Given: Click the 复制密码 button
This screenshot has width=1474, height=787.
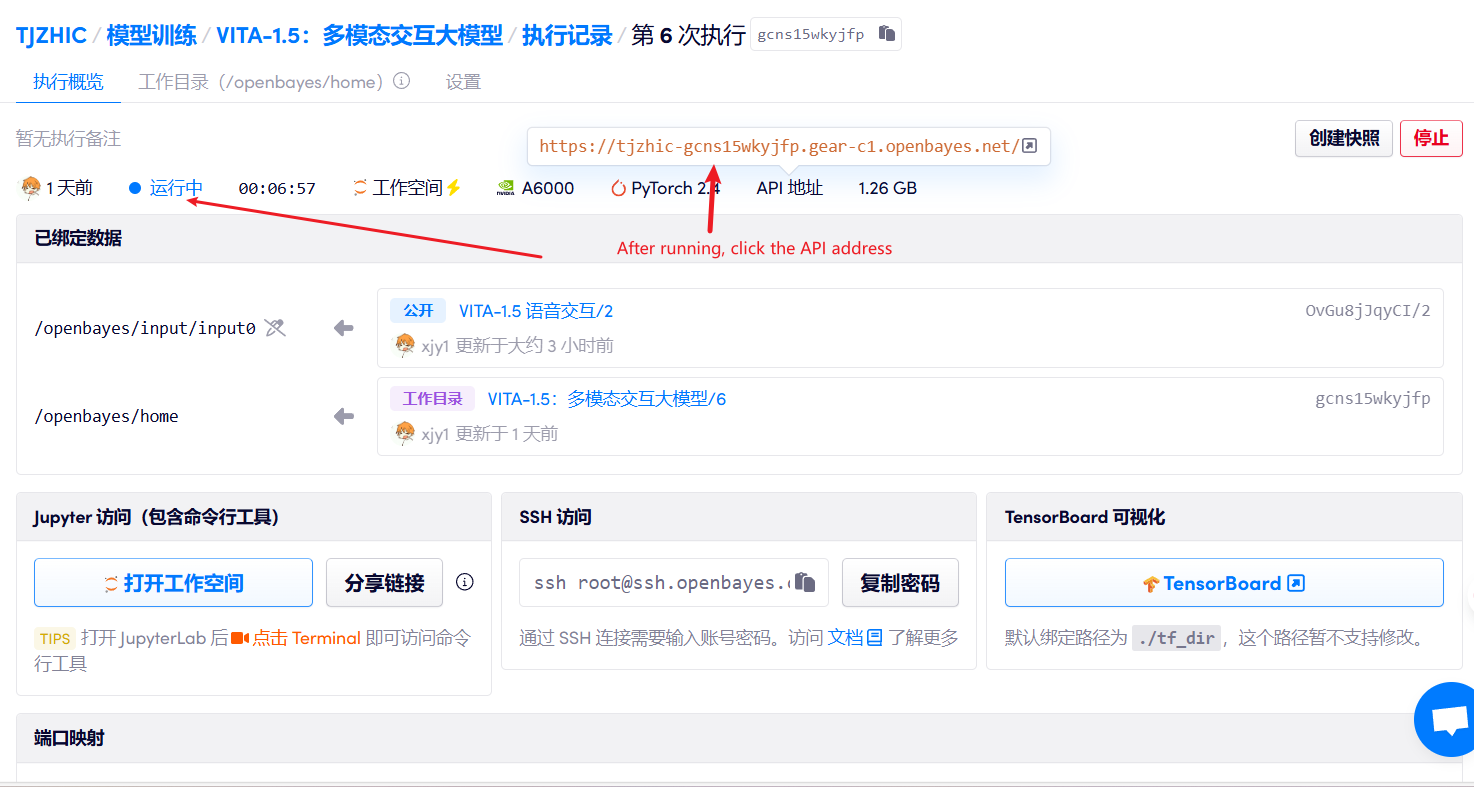Looking at the screenshot, I should click(900, 583).
